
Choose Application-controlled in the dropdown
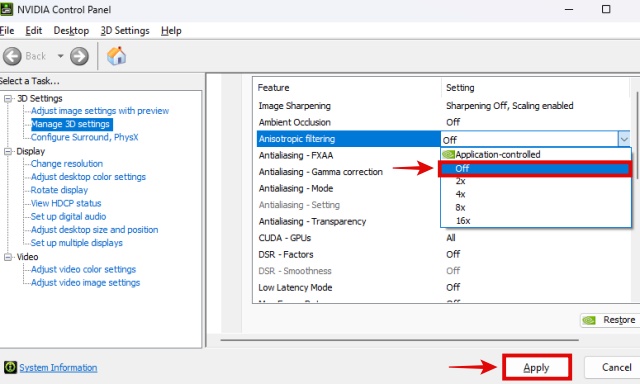point(536,154)
